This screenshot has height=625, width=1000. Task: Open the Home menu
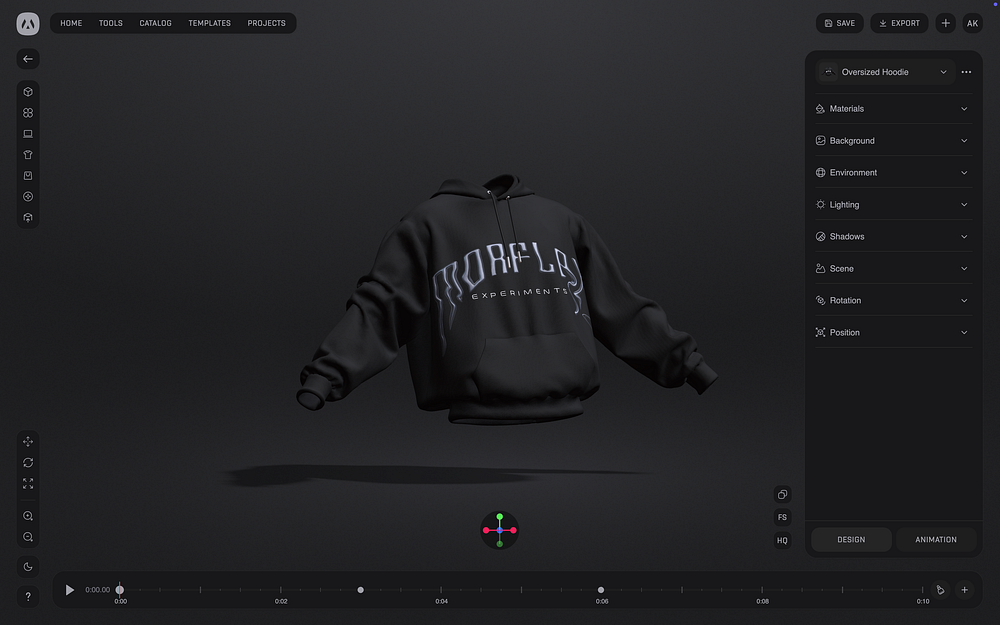[x=71, y=23]
